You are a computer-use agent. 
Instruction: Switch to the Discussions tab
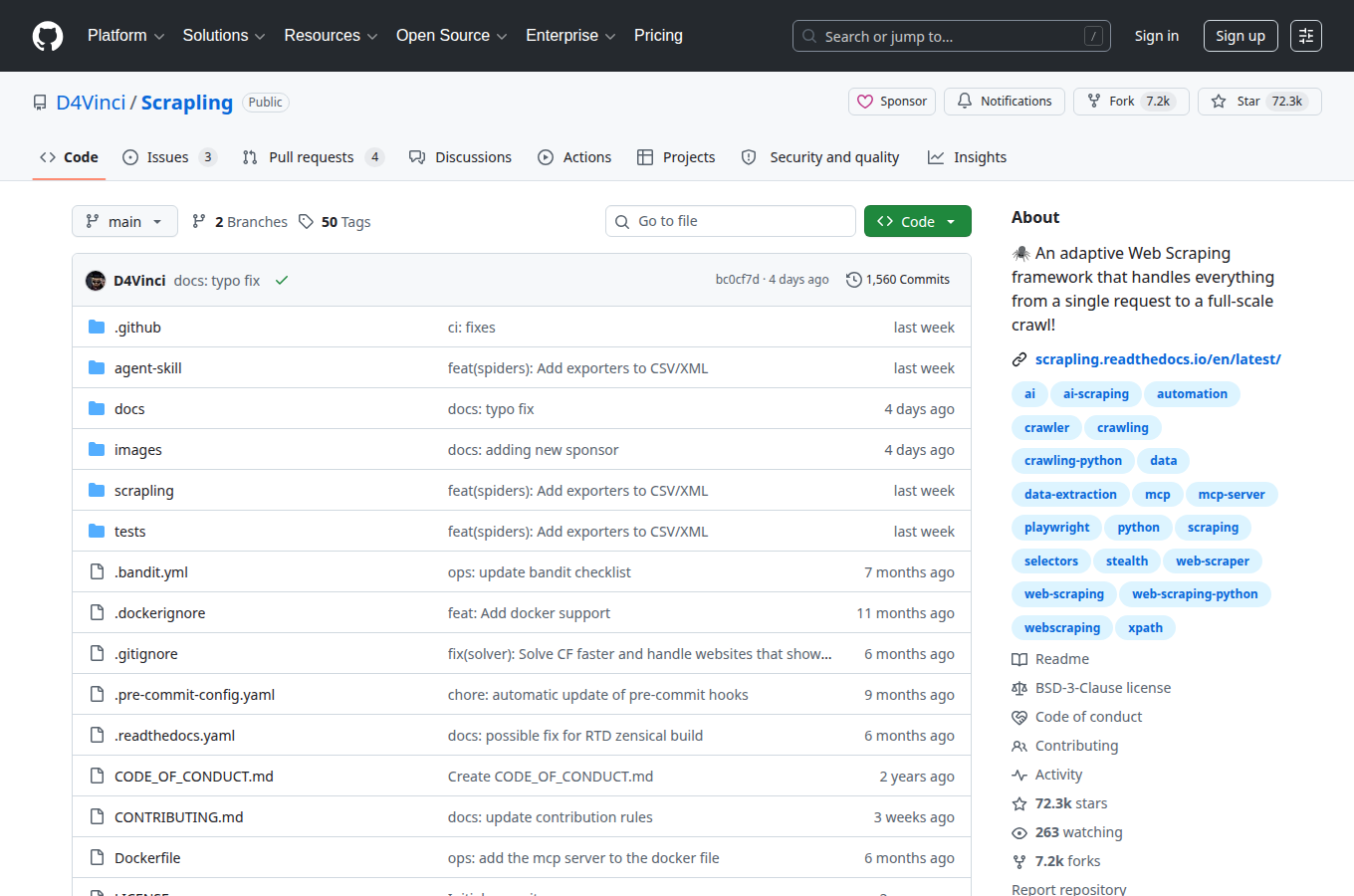click(460, 157)
